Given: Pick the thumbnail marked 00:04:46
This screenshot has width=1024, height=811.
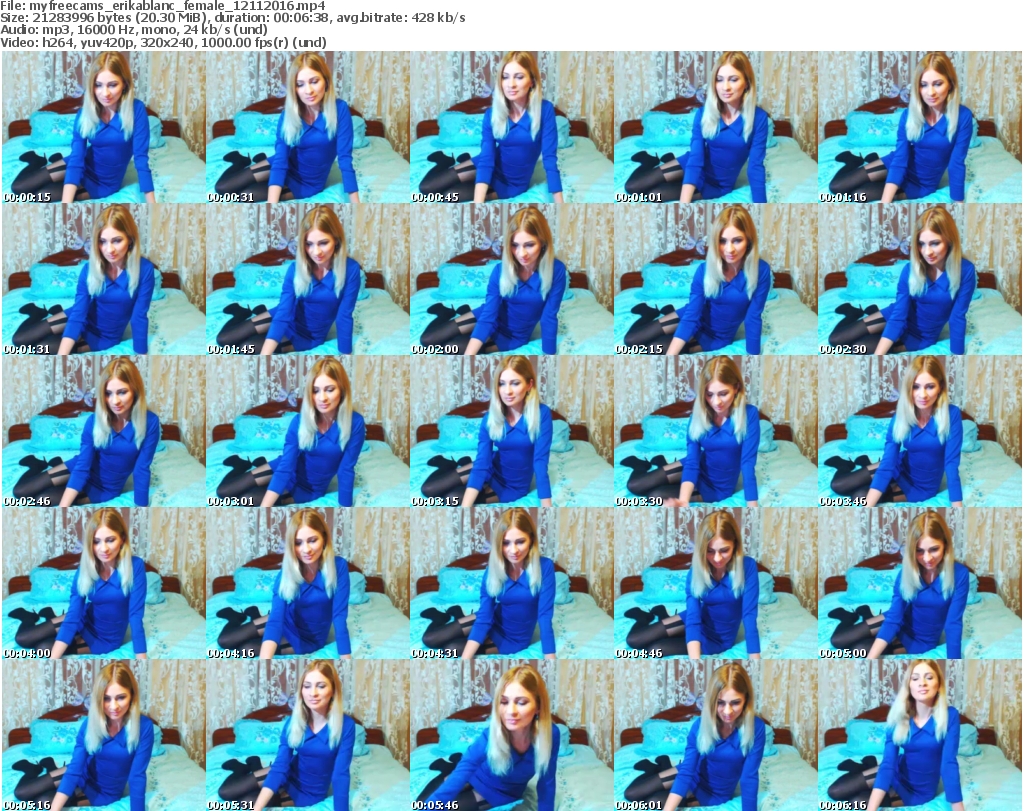Looking at the screenshot, I should [715, 583].
